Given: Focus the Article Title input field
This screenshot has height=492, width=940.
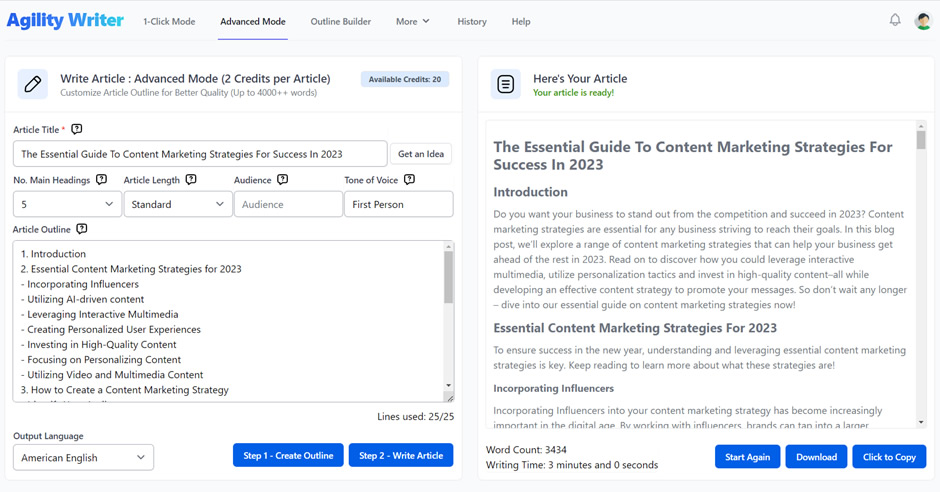Looking at the screenshot, I should tap(200, 154).
